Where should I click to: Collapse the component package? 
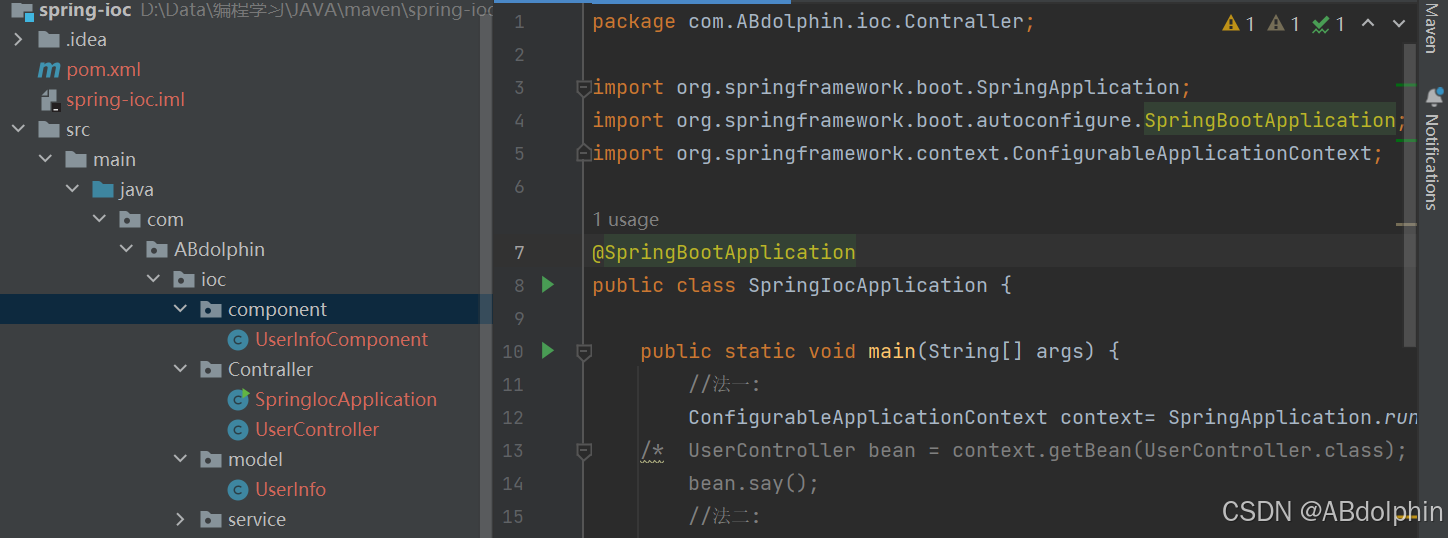coord(180,310)
